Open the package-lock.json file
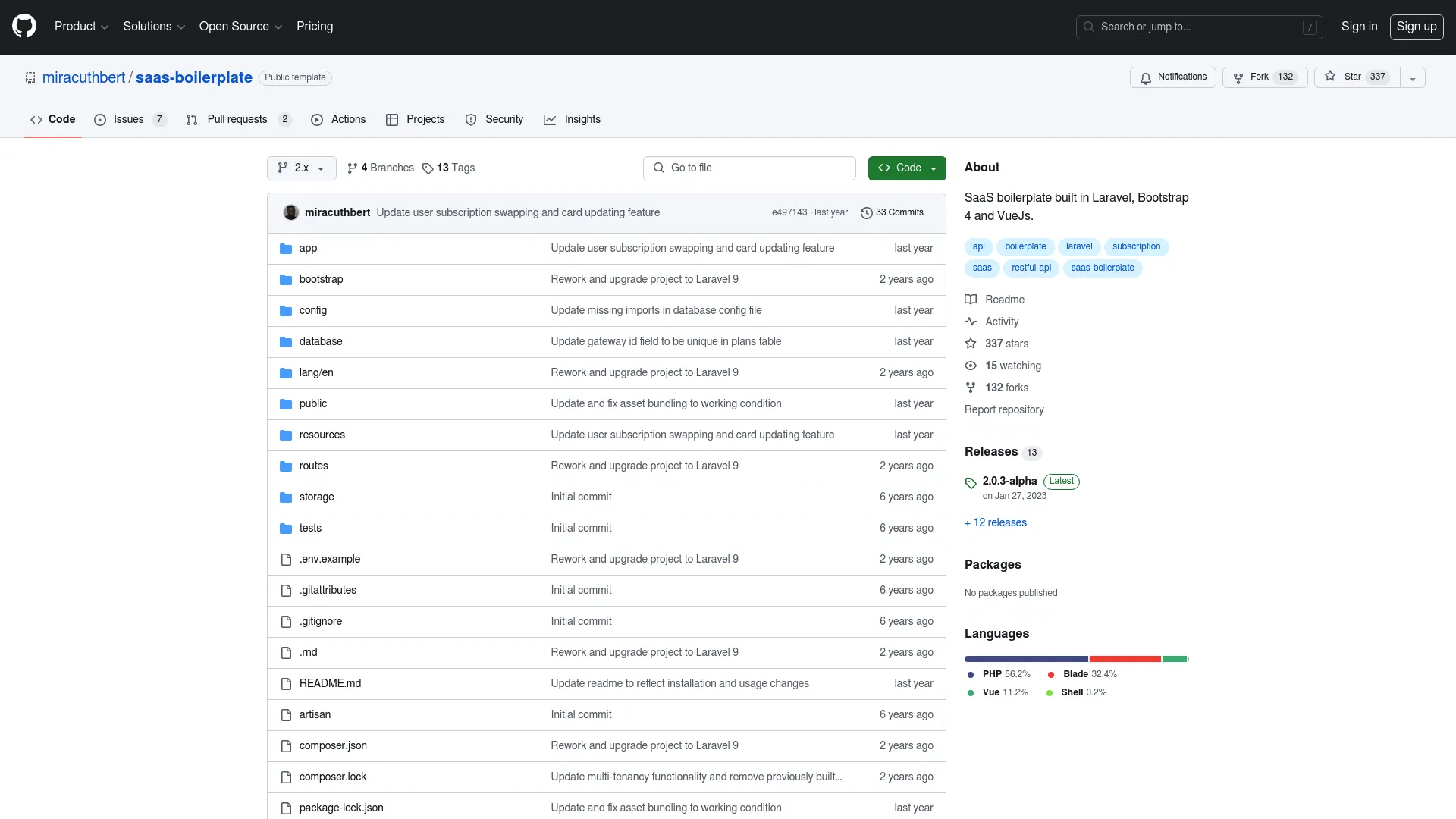 (341, 808)
